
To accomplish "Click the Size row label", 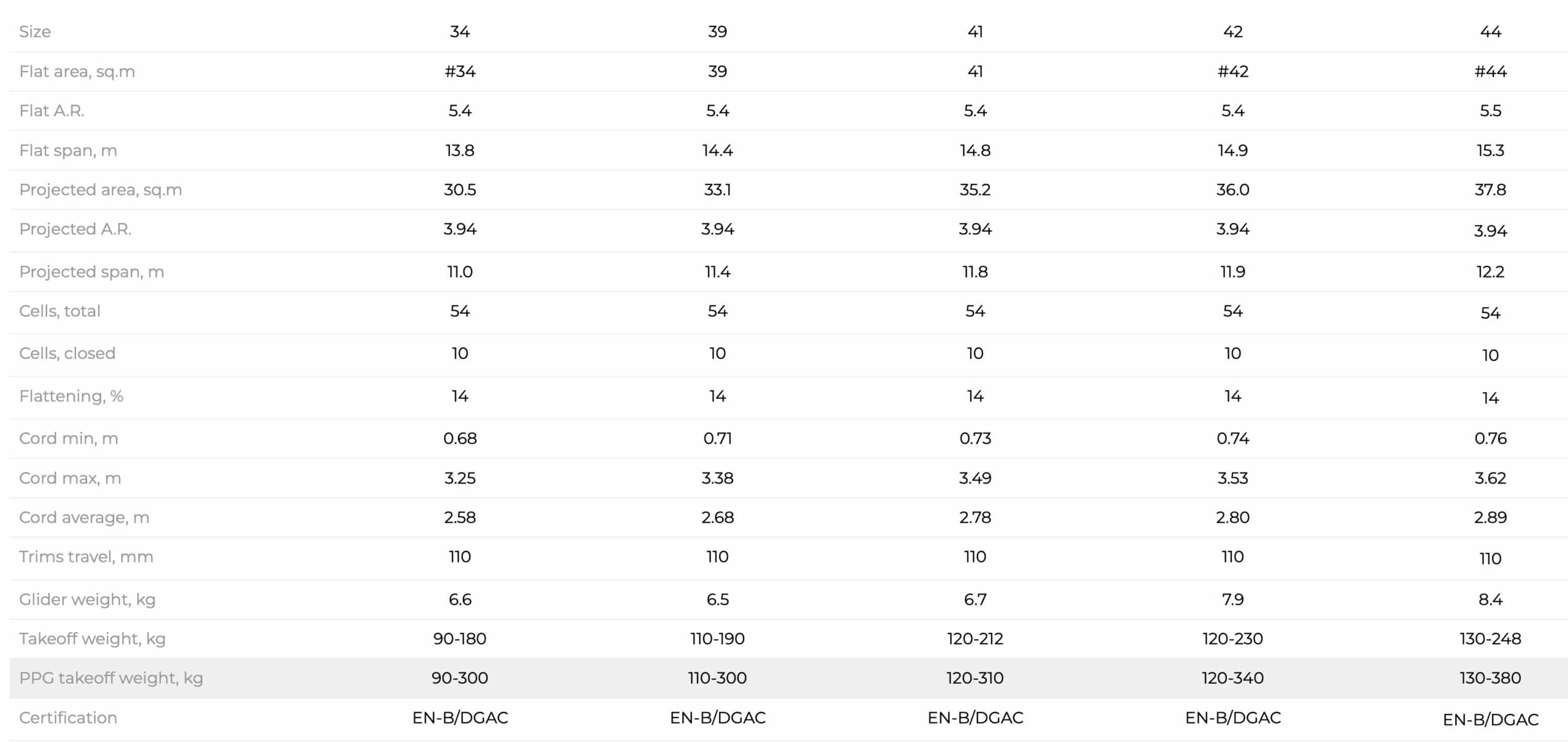I will tap(35, 31).
